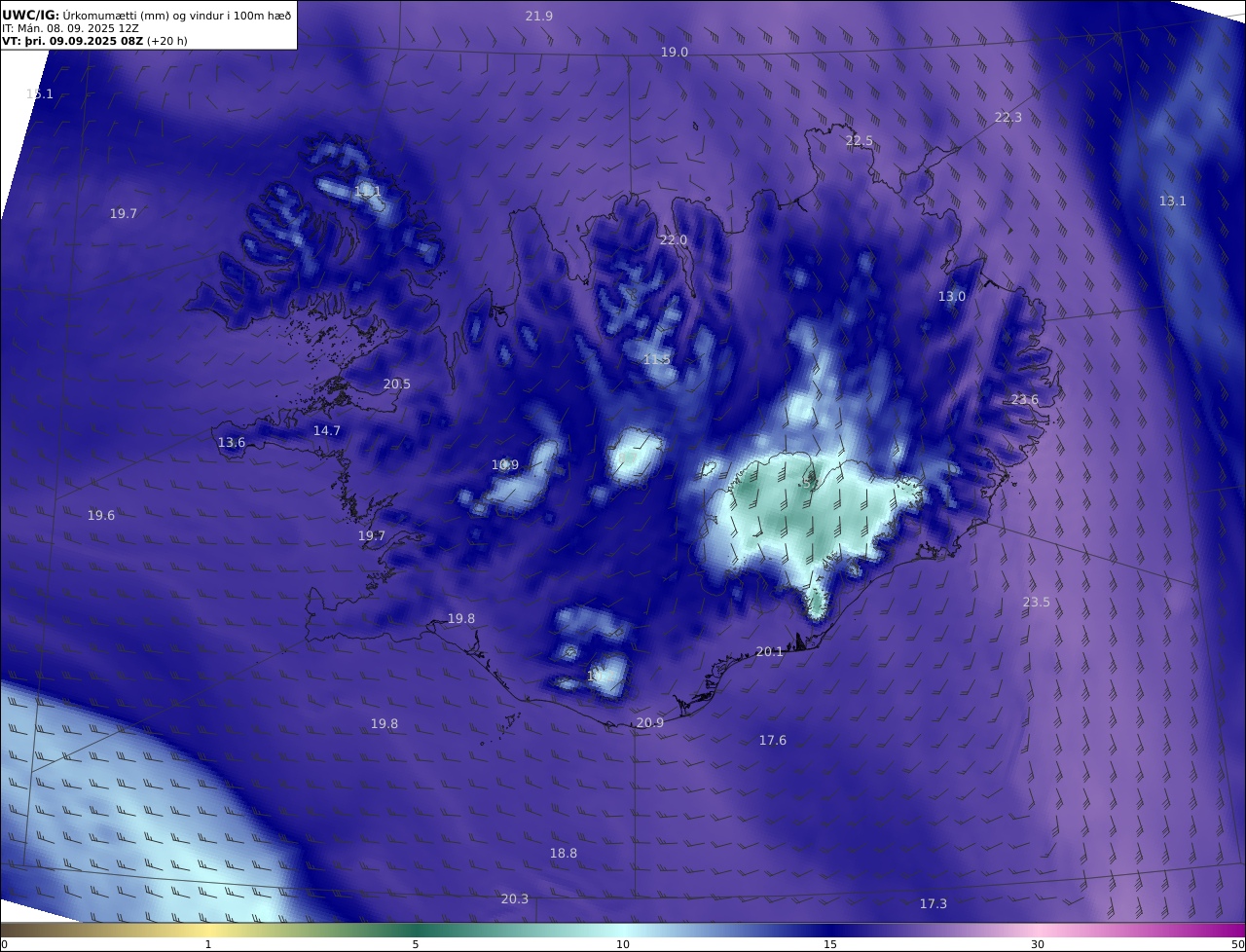
Task: Click the colorbar tick label 10
Action: [x=623, y=944]
